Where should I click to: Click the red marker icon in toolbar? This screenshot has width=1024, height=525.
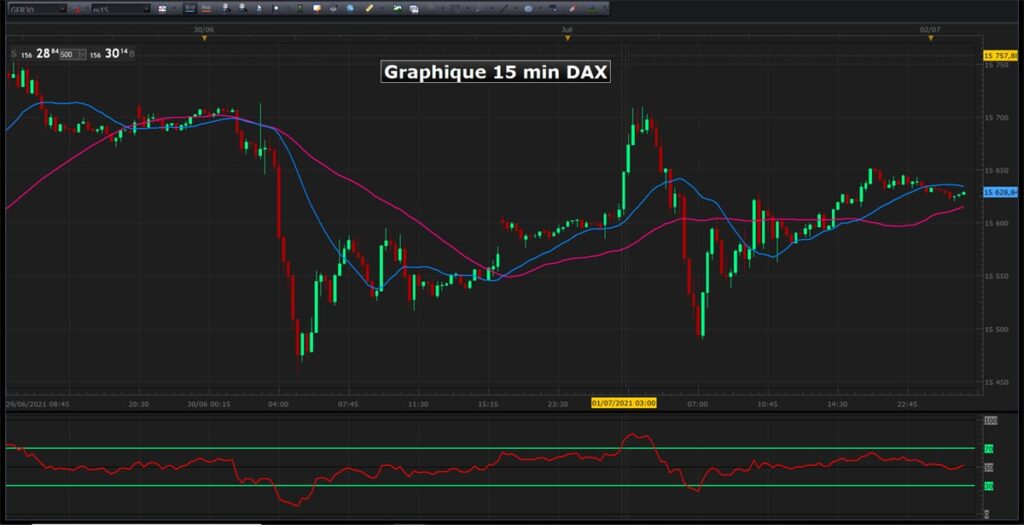[572, 8]
